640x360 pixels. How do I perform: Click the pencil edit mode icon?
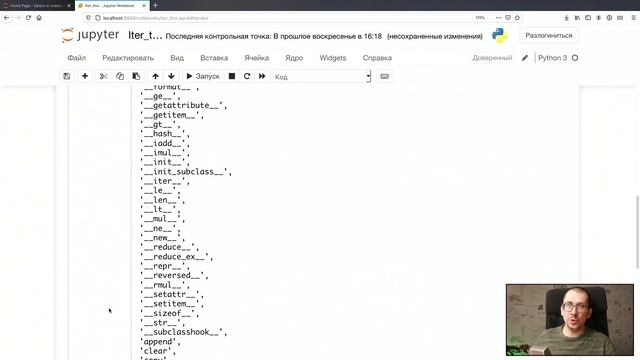coord(525,58)
